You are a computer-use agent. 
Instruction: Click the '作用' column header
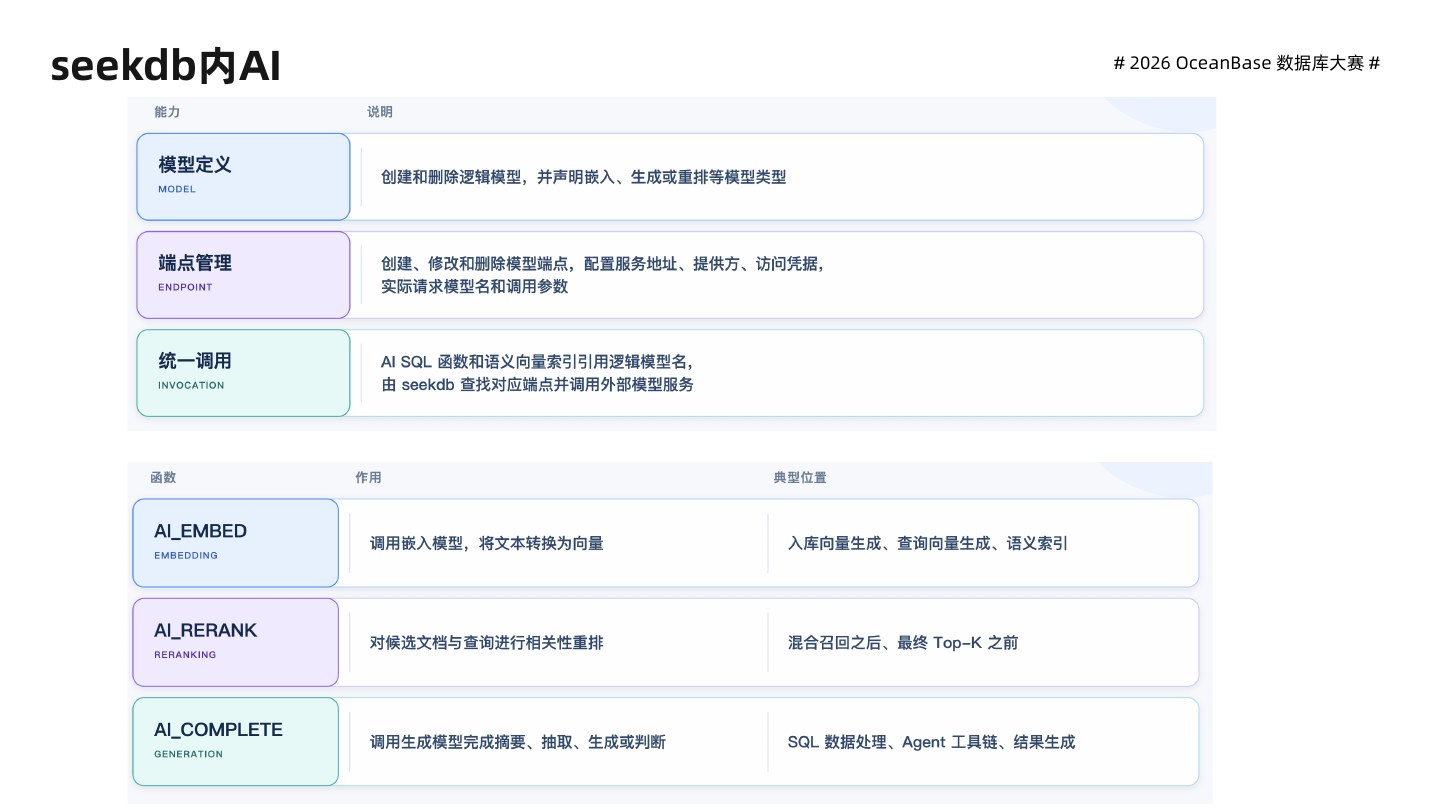(x=368, y=478)
